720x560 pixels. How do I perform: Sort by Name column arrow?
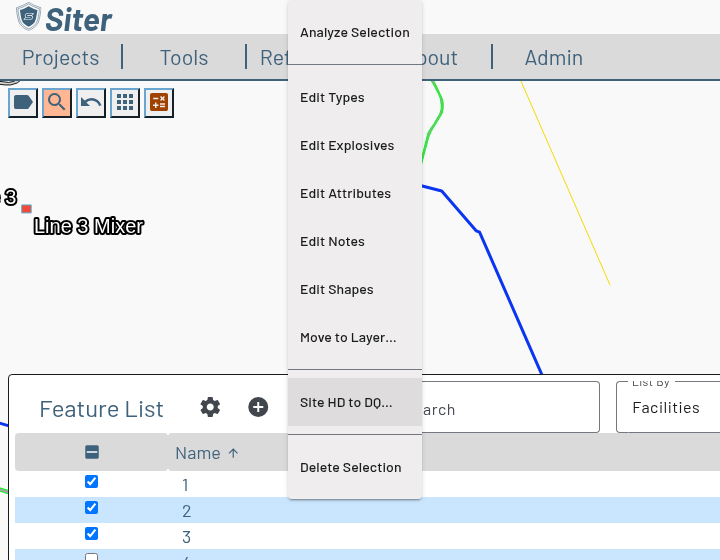coord(233,453)
